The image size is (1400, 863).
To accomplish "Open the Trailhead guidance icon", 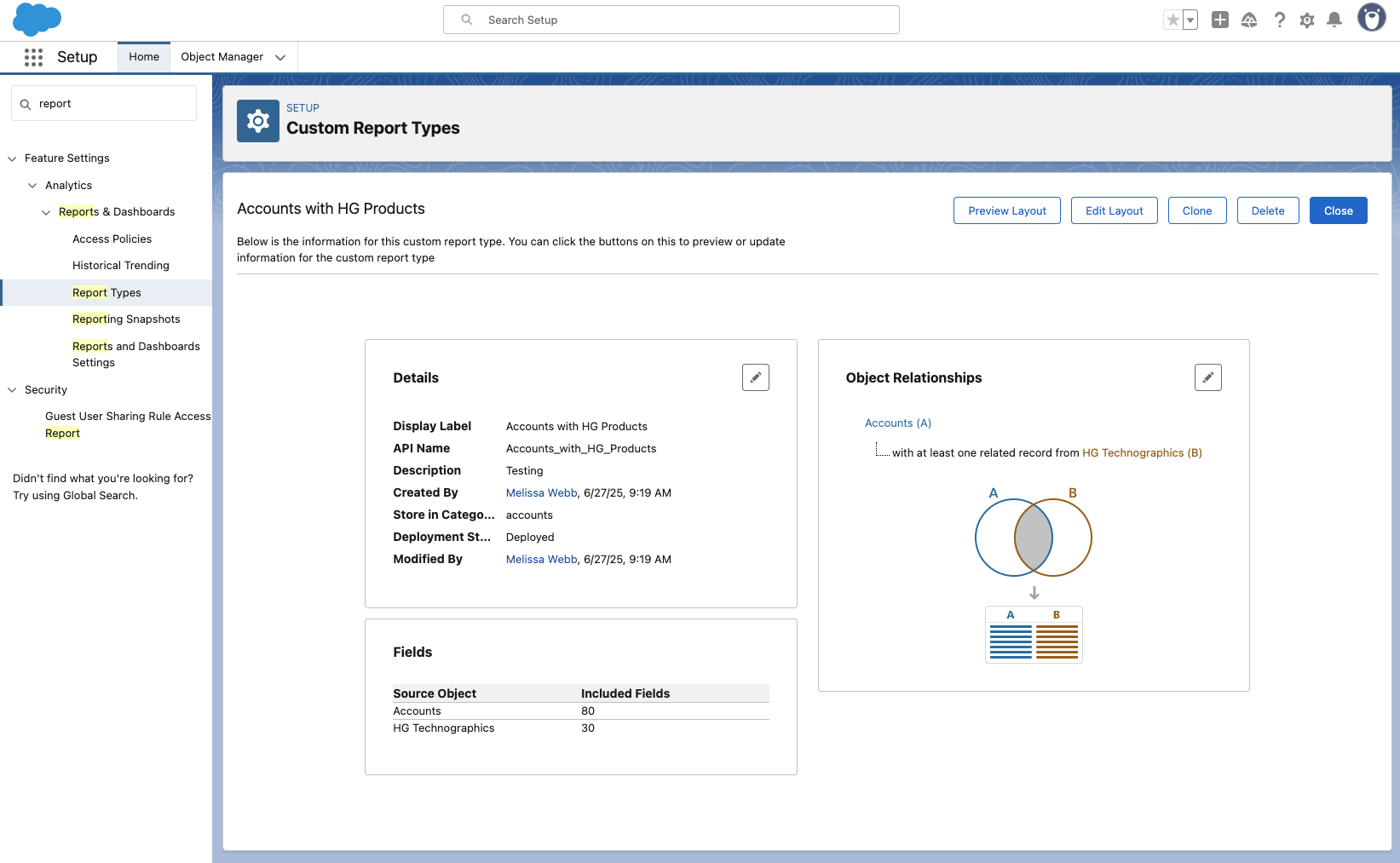I will 1249,20.
